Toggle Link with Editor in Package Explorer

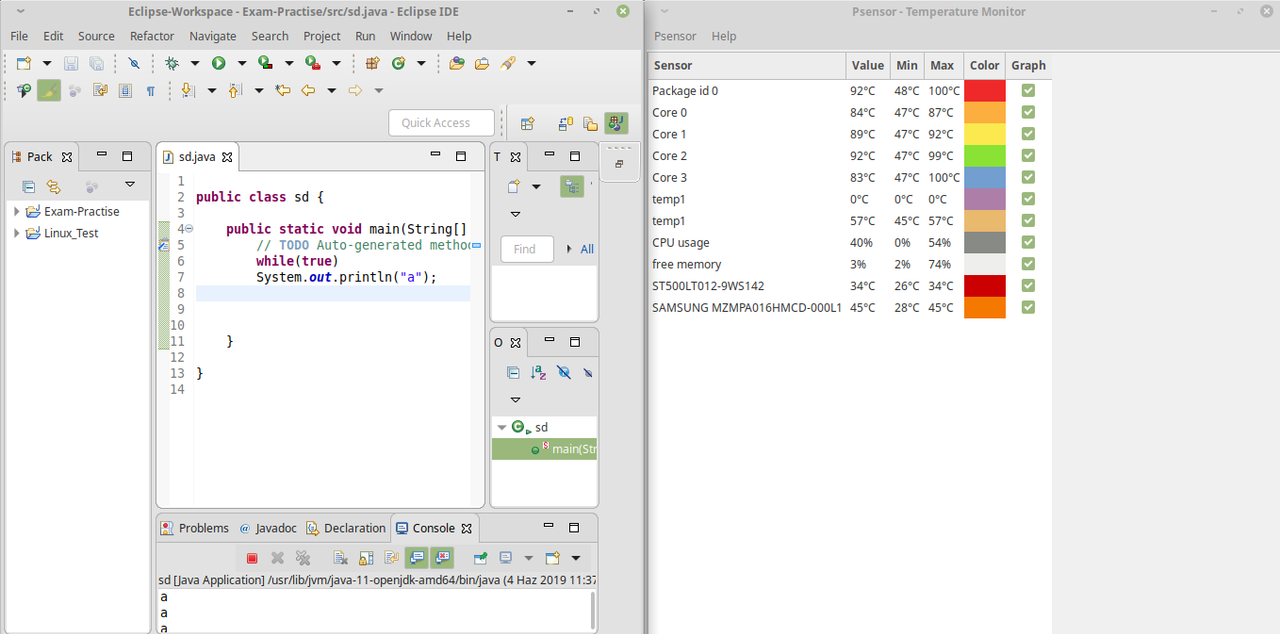tap(54, 186)
